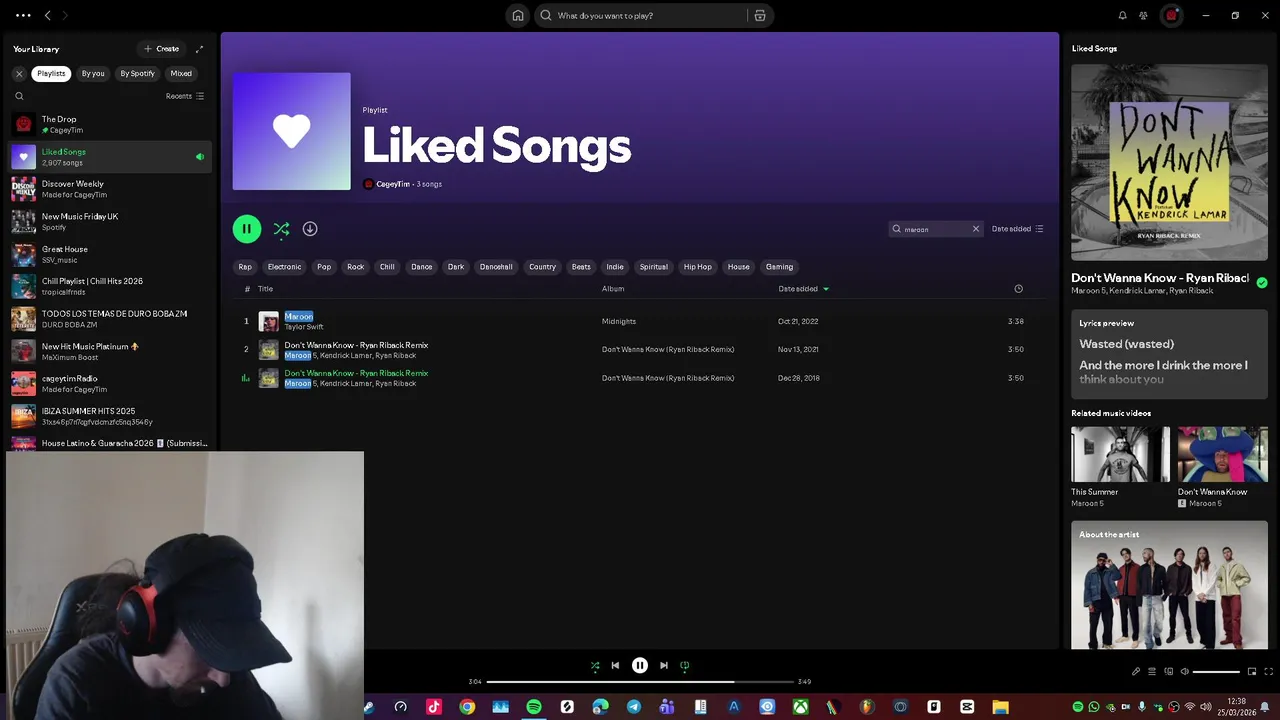The width and height of the screenshot is (1280, 720).
Task: Pause playback in the bottom player bar
Action: point(639,665)
